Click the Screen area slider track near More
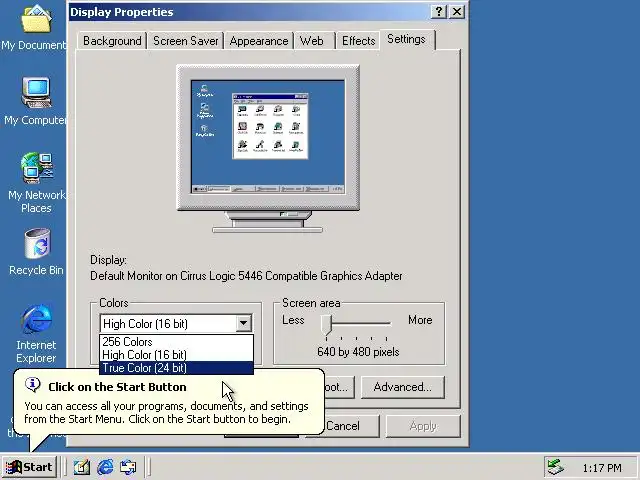Viewport: 640px width, 480px height. 386,323
